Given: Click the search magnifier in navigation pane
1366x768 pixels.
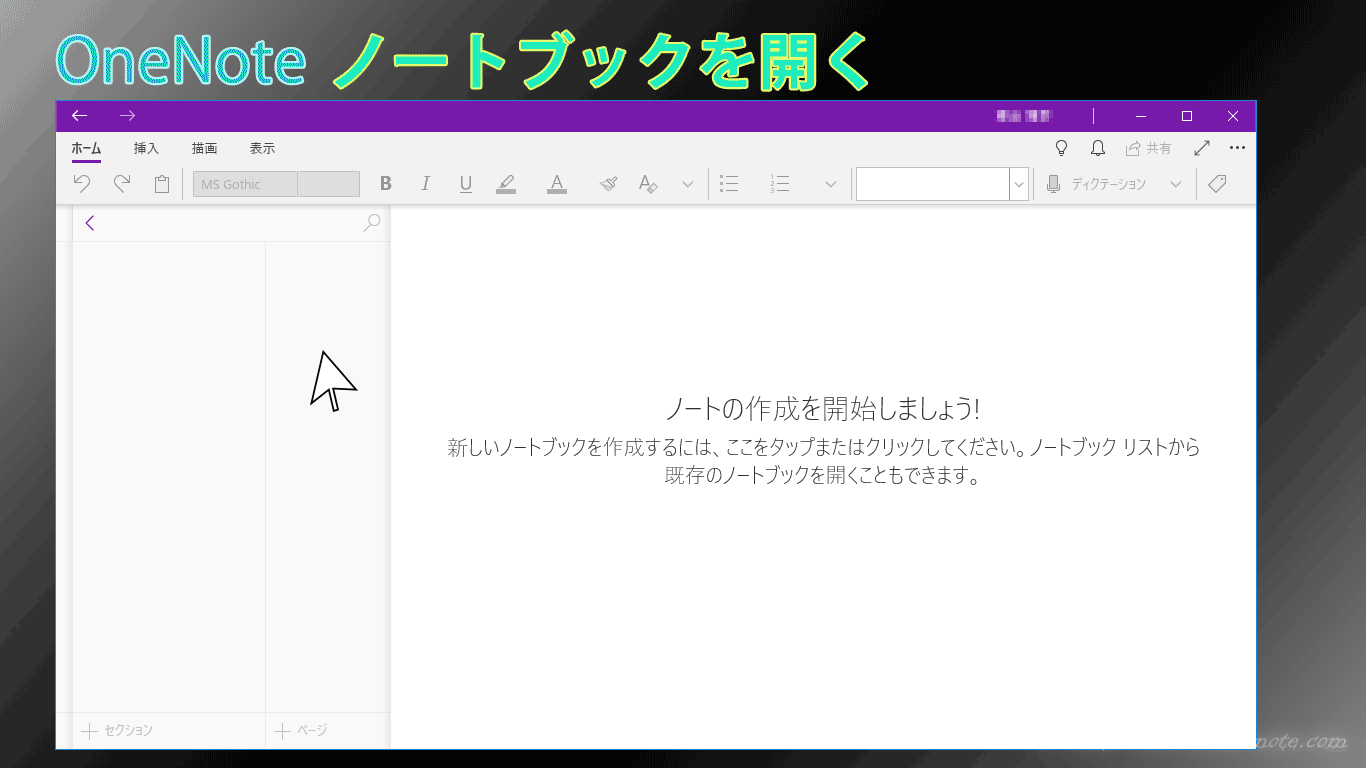Looking at the screenshot, I should tap(372, 223).
